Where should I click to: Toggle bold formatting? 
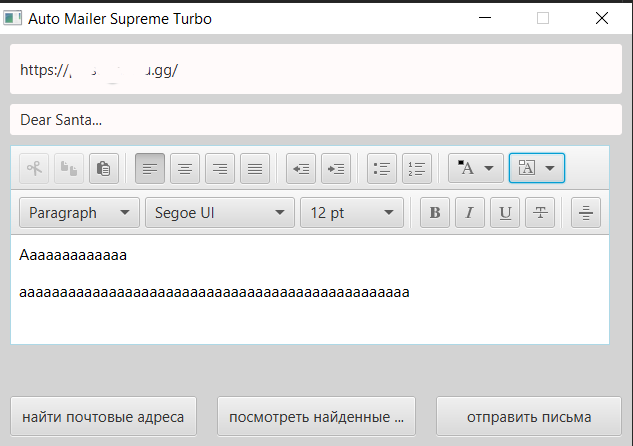coord(435,213)
